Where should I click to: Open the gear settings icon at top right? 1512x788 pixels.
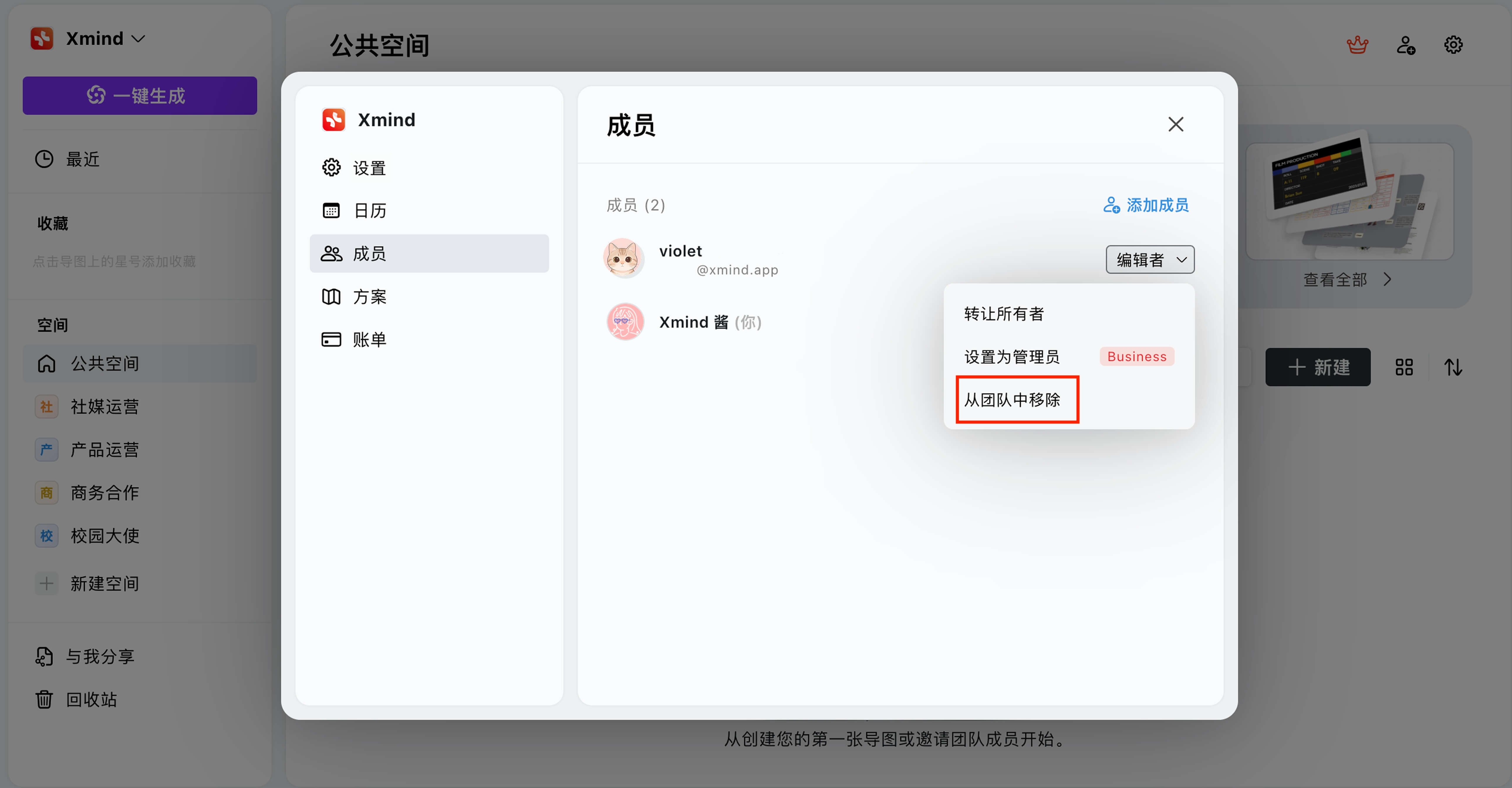point(1453,45)
